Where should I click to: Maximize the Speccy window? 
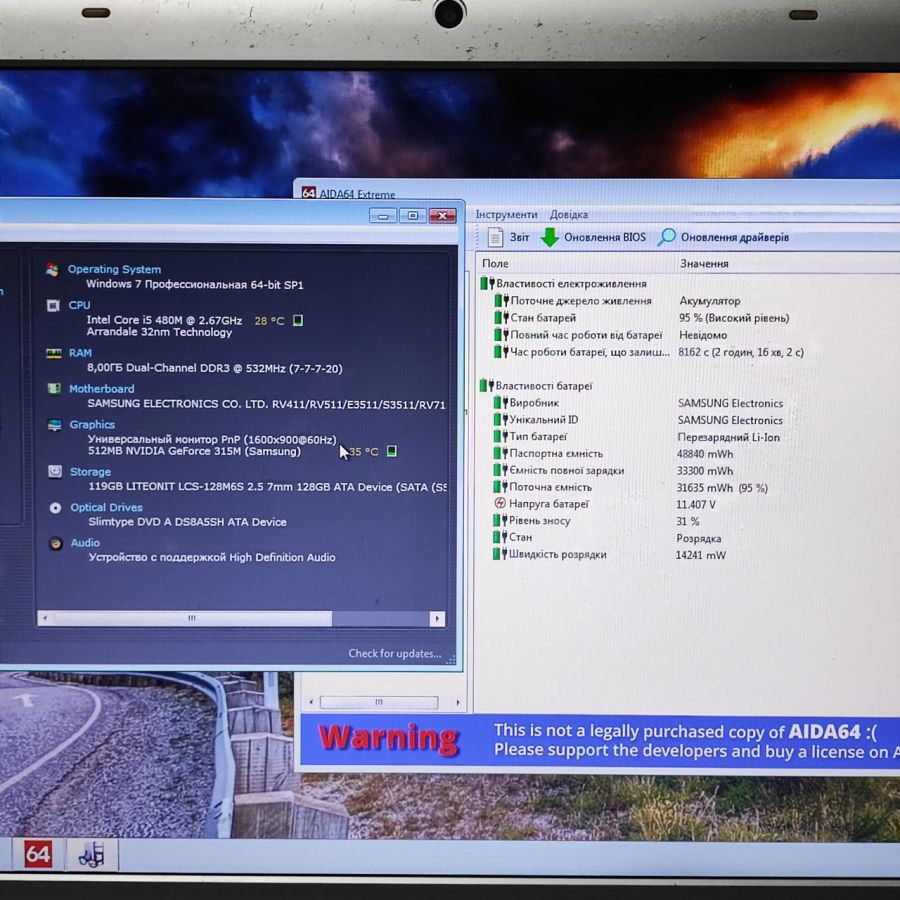[x=413, y=216]
